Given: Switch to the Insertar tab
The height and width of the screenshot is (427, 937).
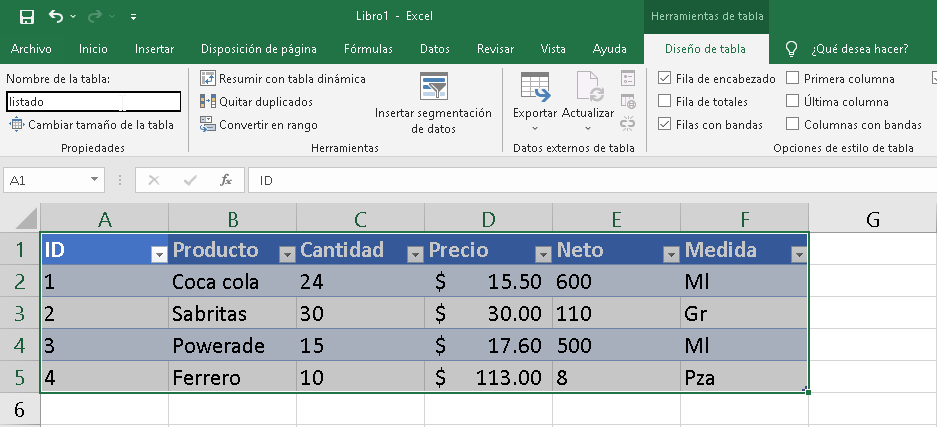Looking at the screenshot, I should 154,49.
